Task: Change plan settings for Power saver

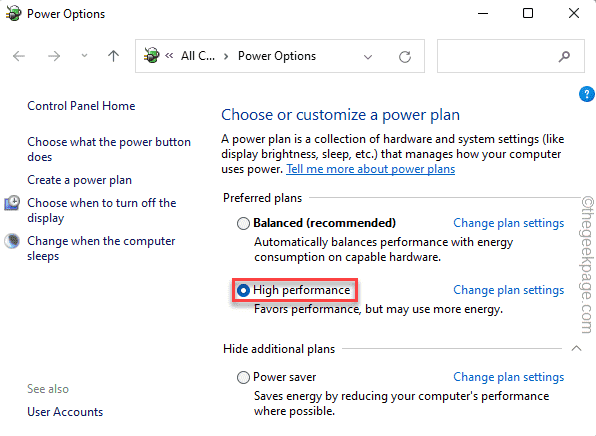Action: [x=509, y=377]
